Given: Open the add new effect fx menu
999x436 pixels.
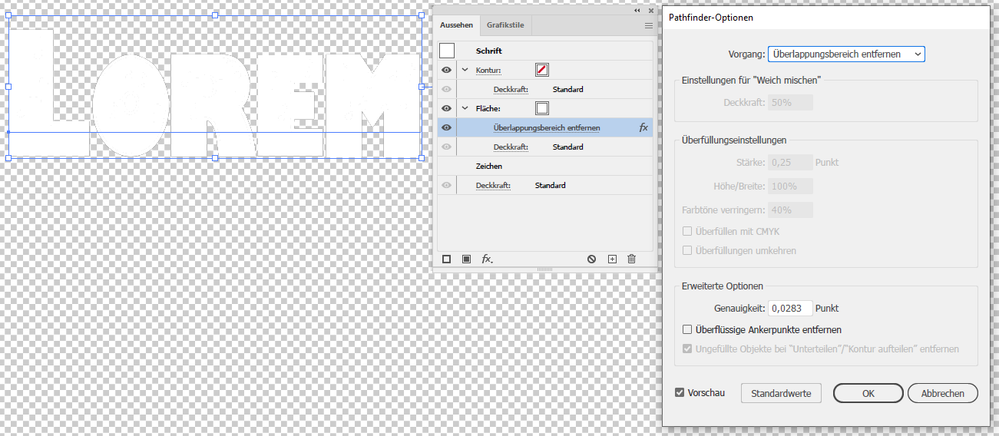Looking at the screenshot, I should (487, 259).
